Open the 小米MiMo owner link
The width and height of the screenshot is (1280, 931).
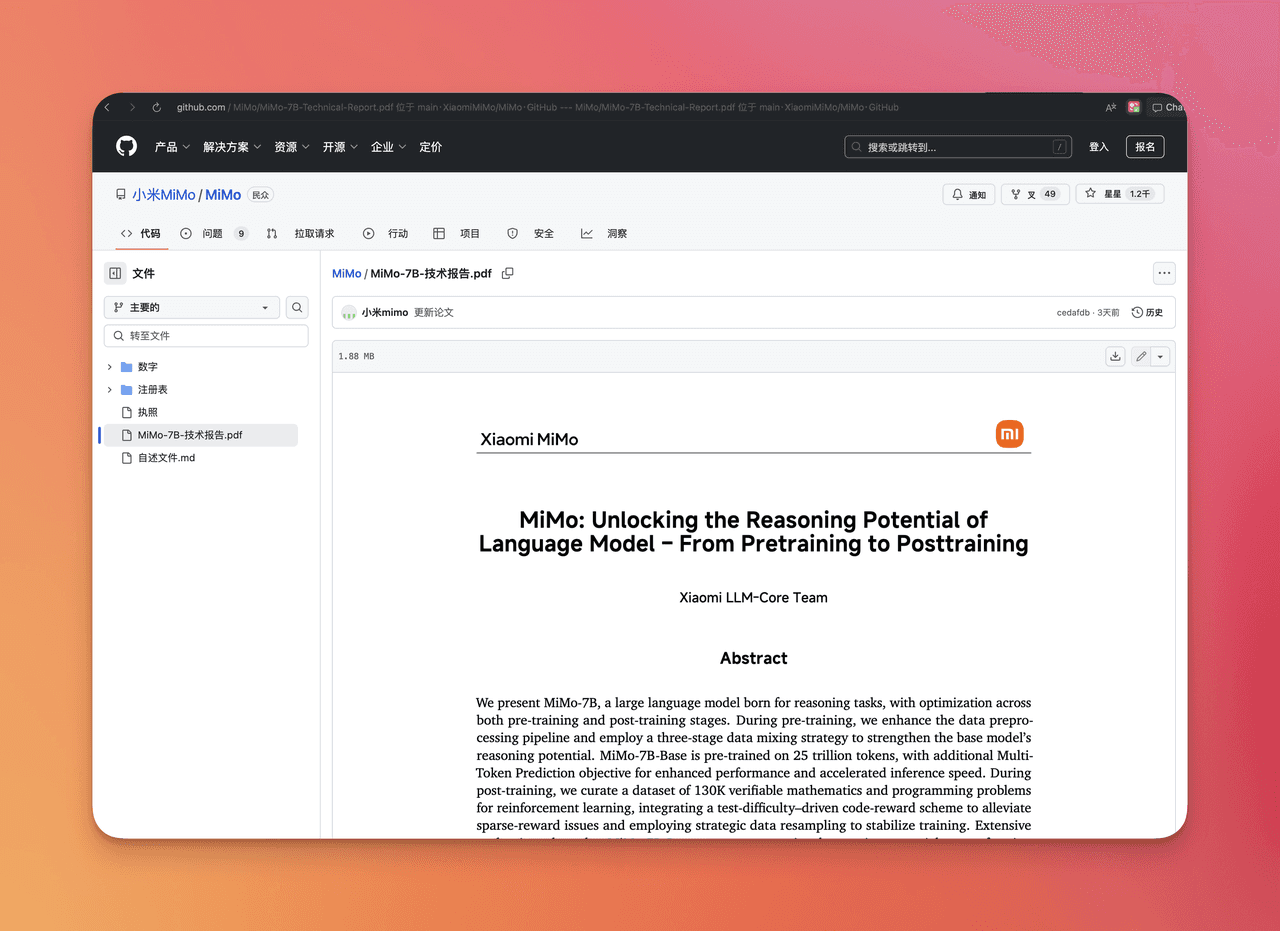coord(164,195)
